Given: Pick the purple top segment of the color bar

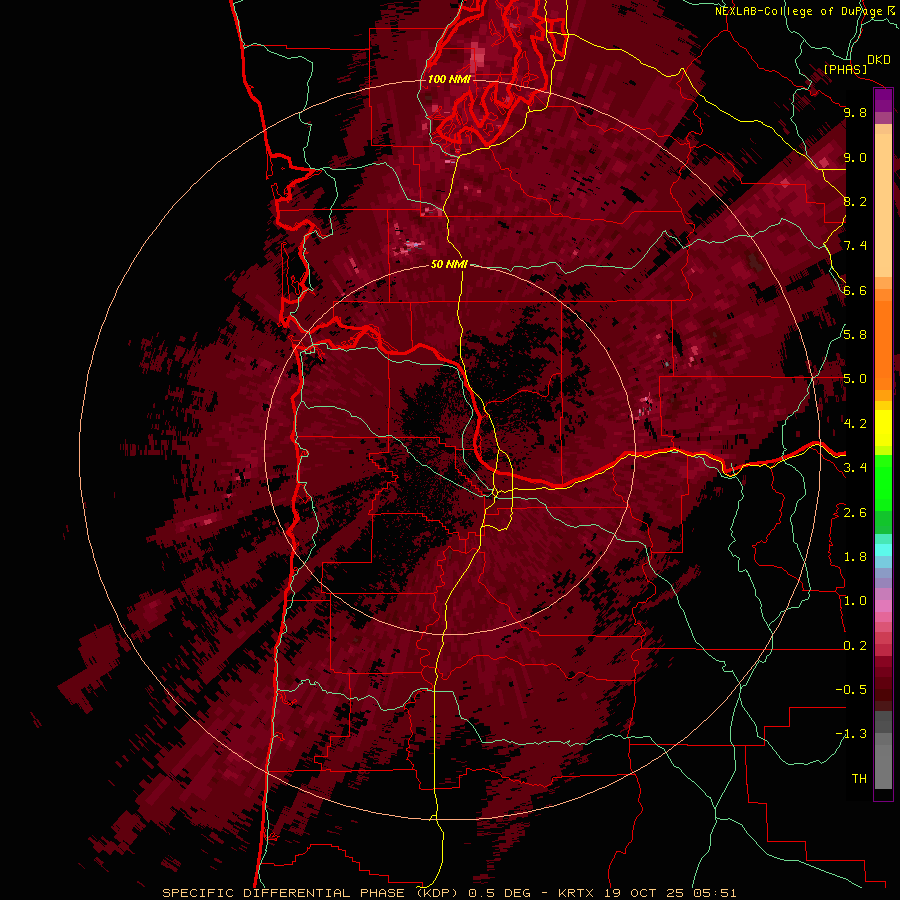Looking at the screenshot, I should pos(883,100).
